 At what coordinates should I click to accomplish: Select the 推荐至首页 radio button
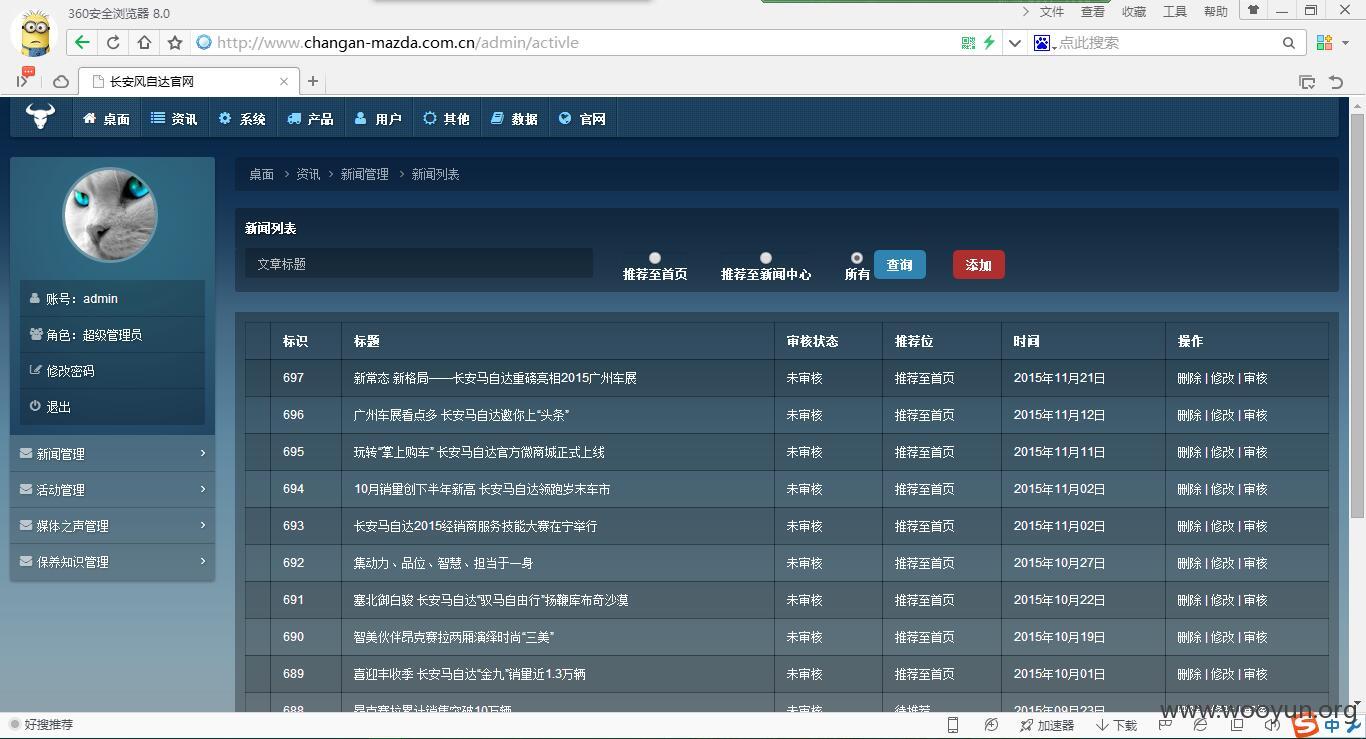pyautogui.click(x=655, y=258)
